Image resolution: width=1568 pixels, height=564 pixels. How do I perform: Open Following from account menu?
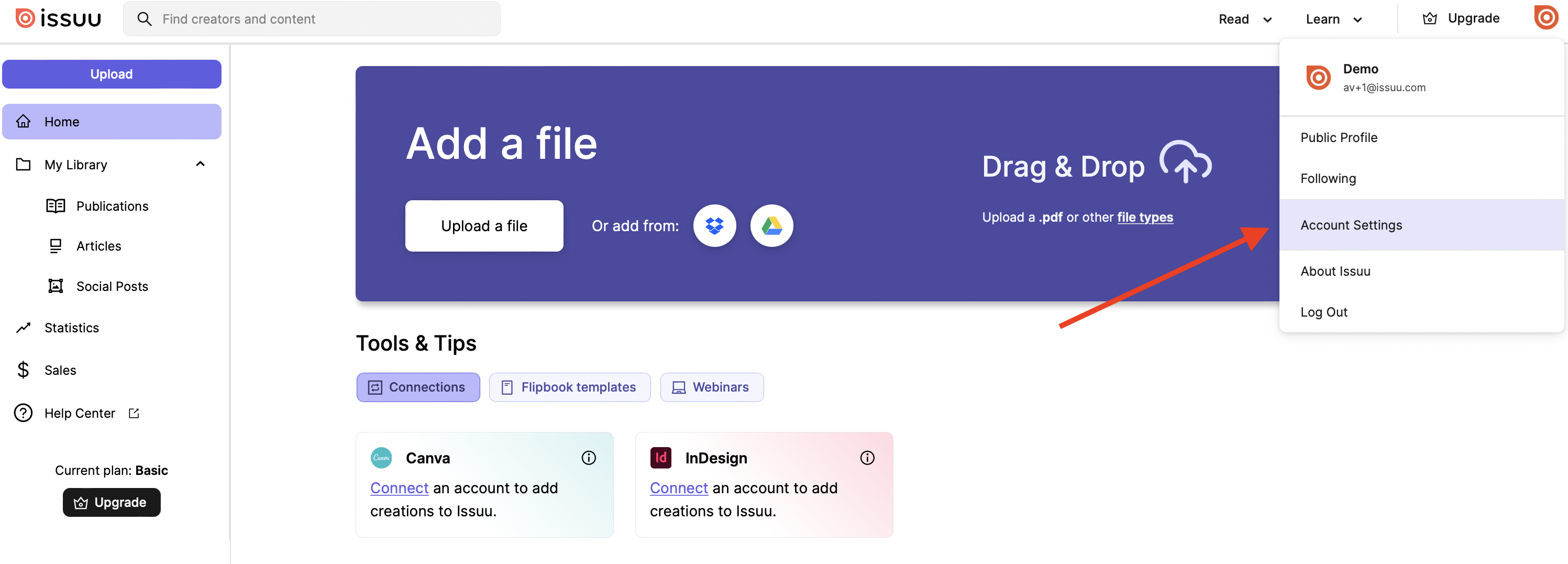point(1421,178)
